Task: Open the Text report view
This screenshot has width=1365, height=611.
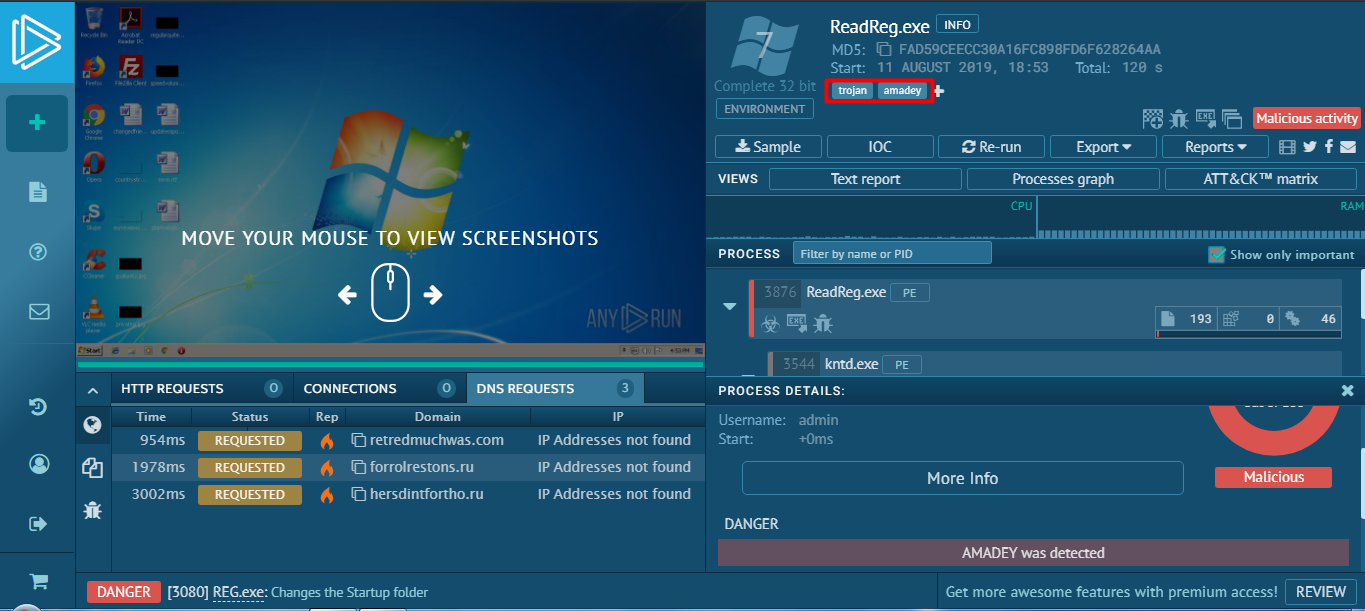Action: point(865,179)
